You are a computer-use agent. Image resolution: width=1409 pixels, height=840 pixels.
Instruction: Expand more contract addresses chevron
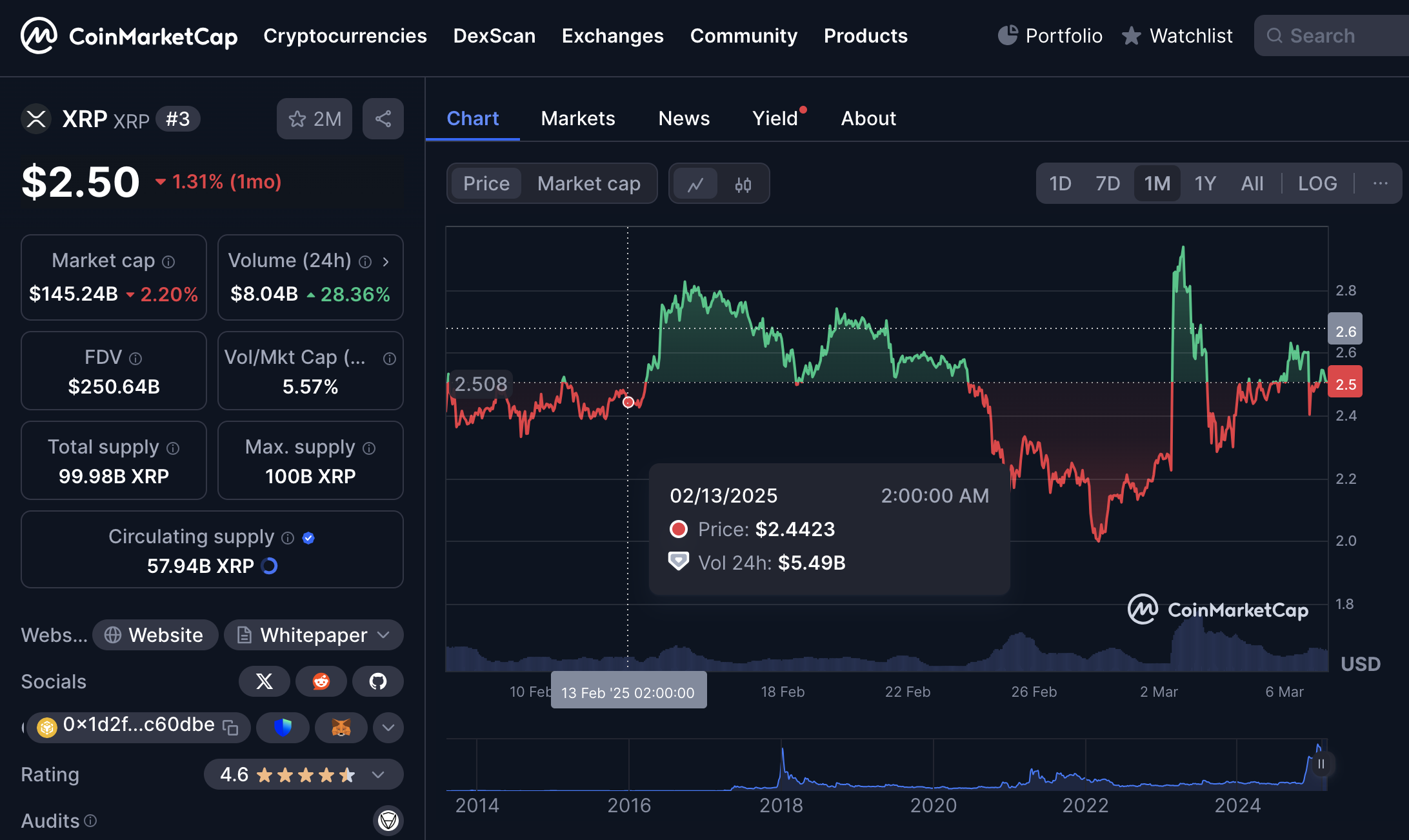click(x=388, y=728)
